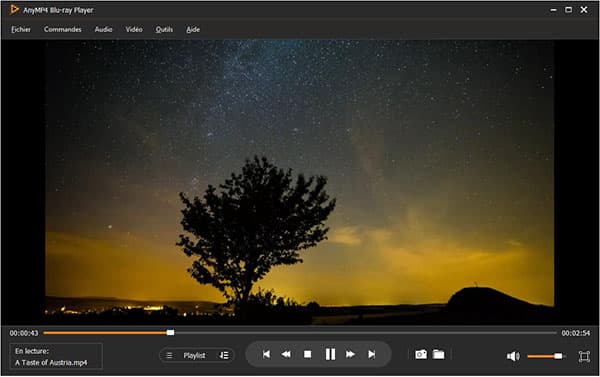Image resolution: width=600 pixels, height=377 pixels.
Task: Toggle fullscreen mode icon
Action: (584, 356)
